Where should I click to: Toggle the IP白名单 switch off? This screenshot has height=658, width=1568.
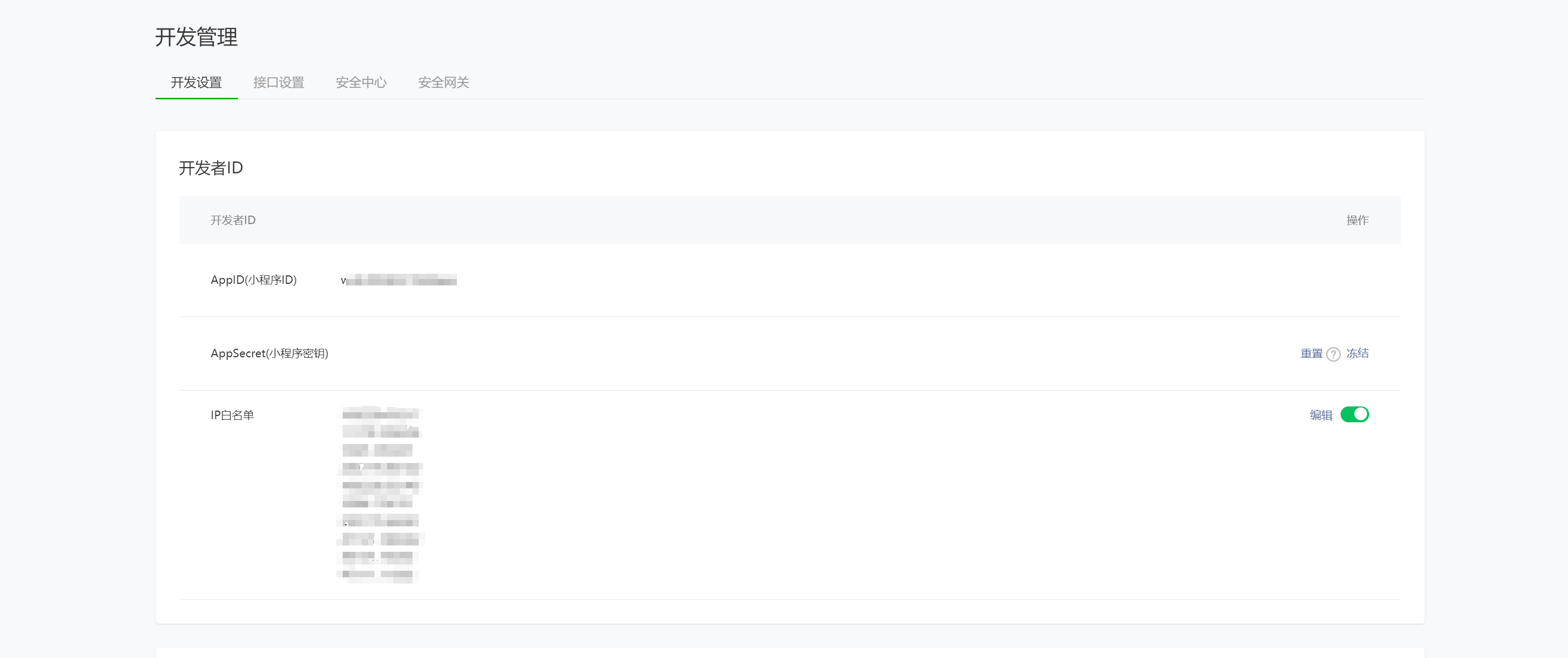[x=1354, y=415]
